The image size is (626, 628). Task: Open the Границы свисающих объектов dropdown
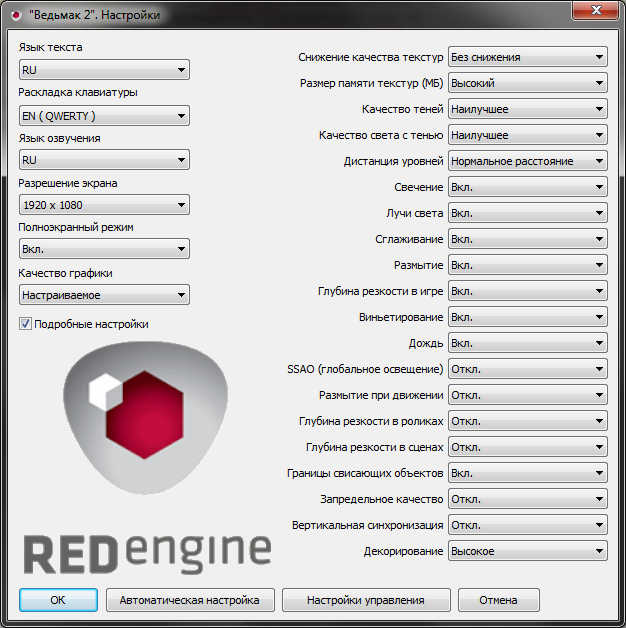[527, 473]
